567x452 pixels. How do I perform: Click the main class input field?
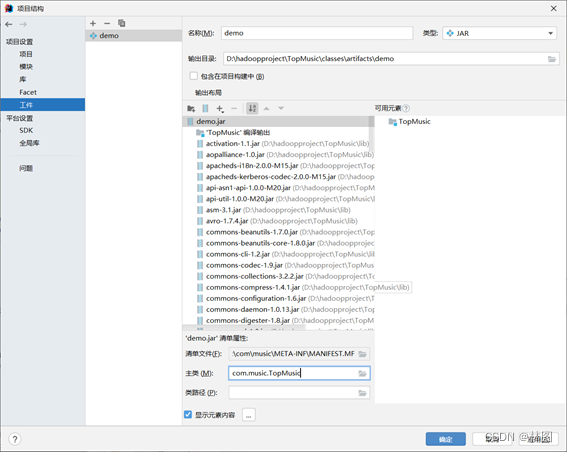[299, 373]
